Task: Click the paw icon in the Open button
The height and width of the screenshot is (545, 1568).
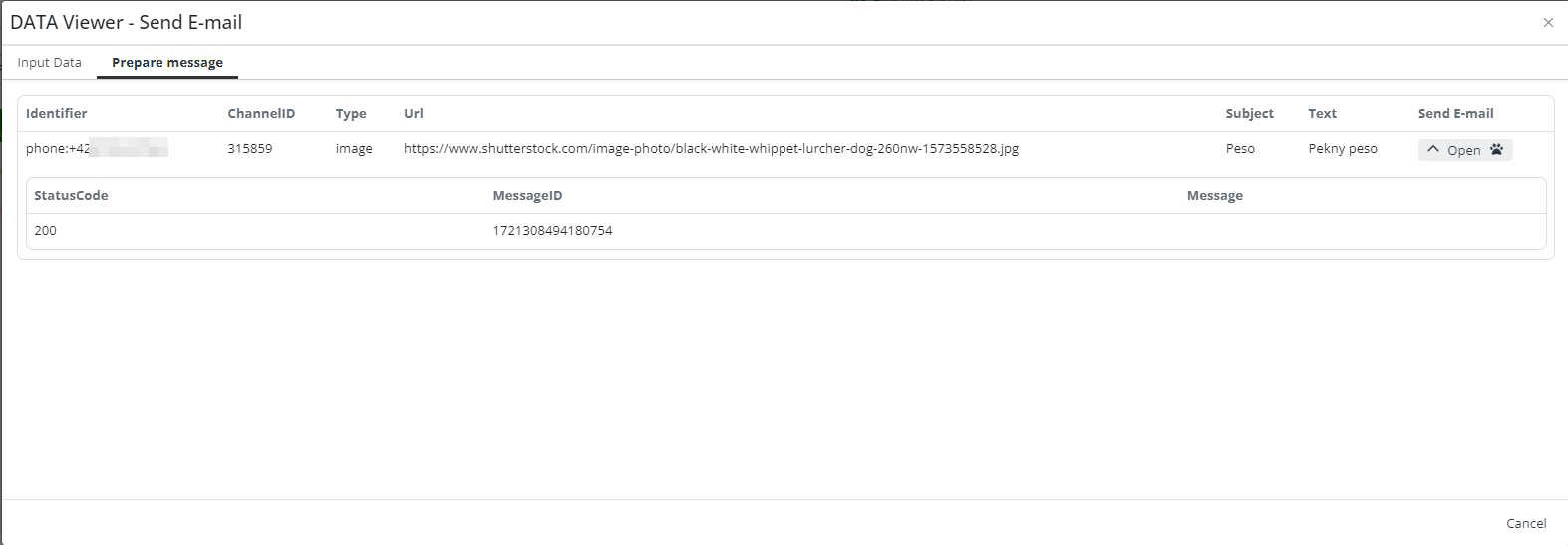Action: (1496, 150)
